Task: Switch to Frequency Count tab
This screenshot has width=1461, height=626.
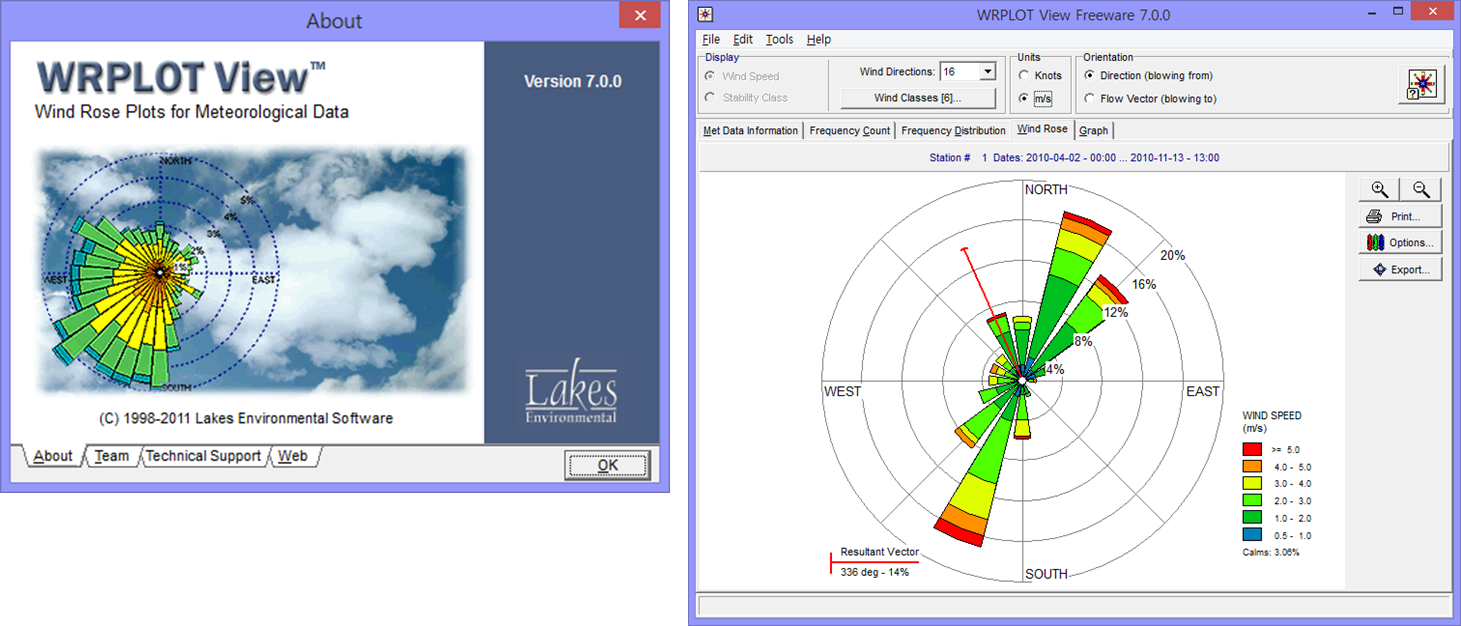Action: point(850,131)
